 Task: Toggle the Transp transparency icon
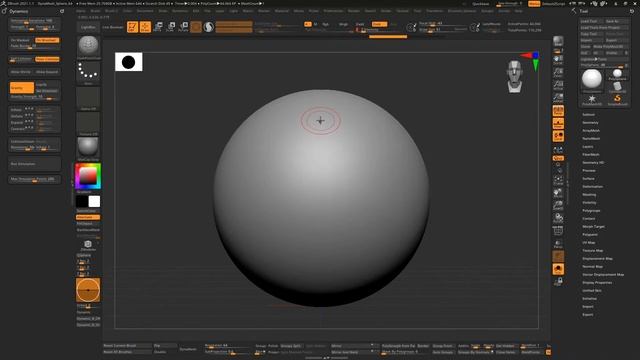pyautogui.click(x=558, y=244)
